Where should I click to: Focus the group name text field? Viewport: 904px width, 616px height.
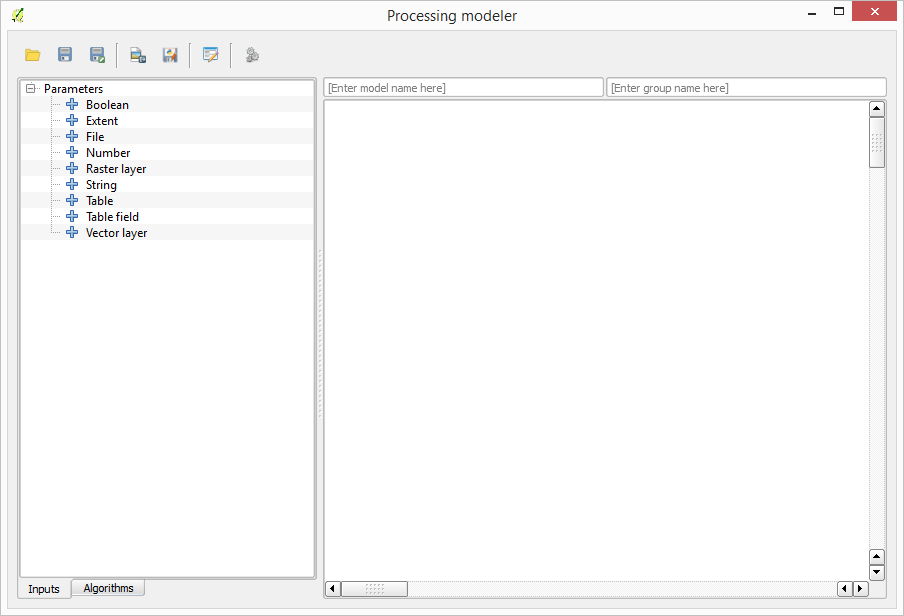tap(746, 88)
